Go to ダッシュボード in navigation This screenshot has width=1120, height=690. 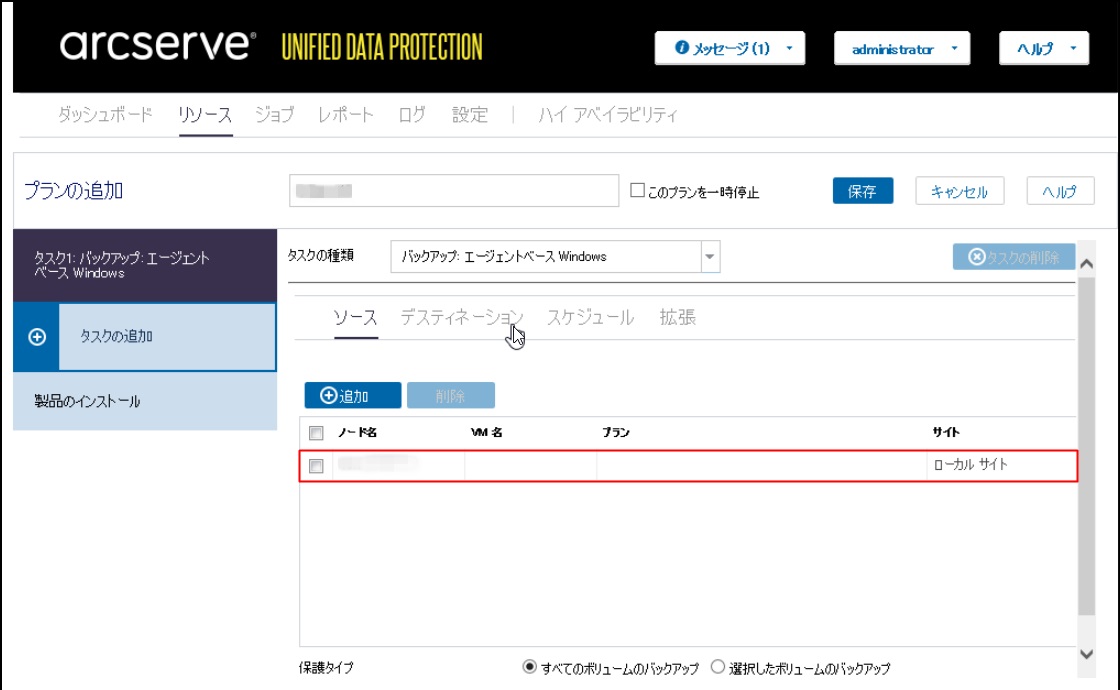pos(105,115)
